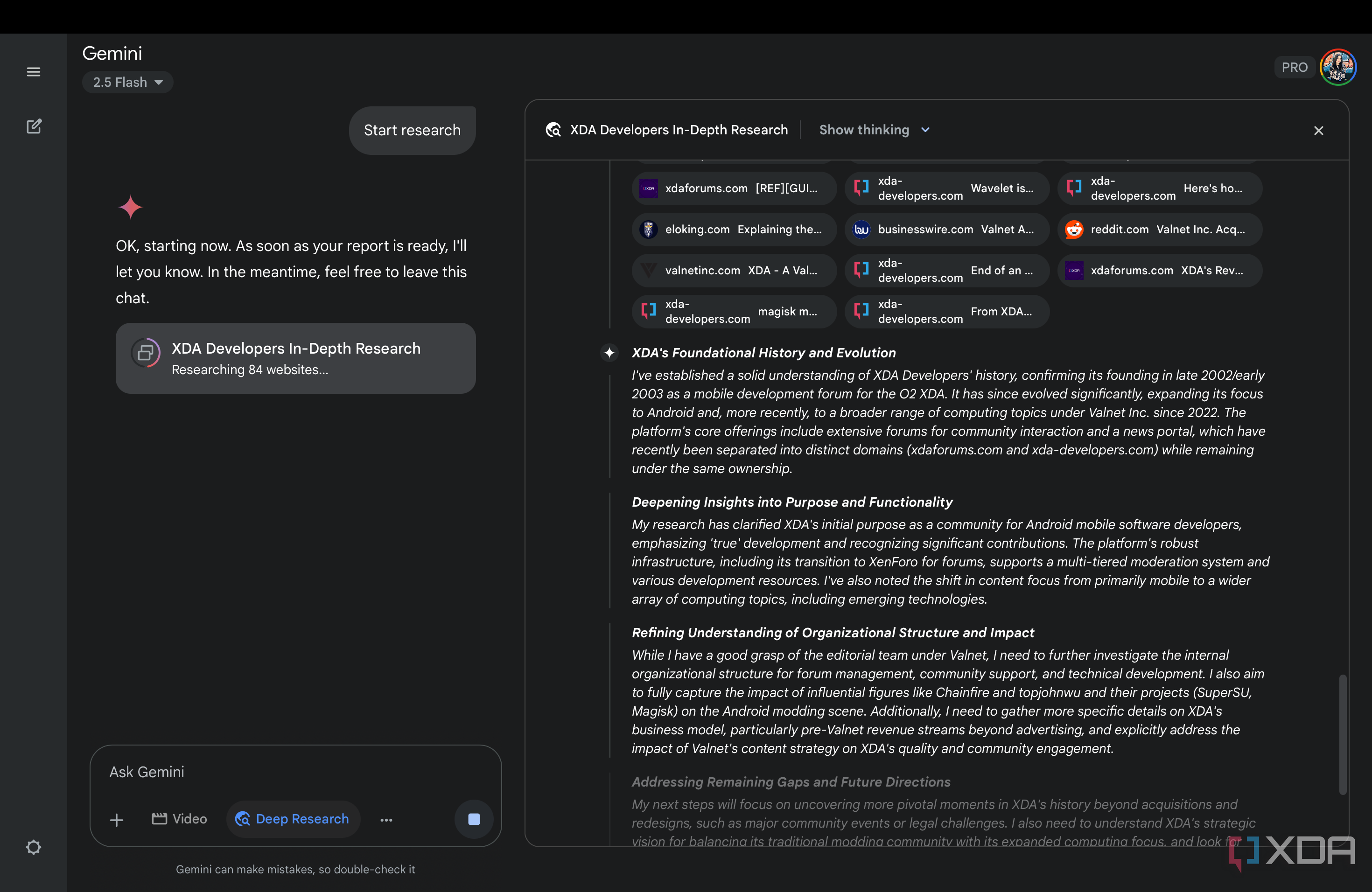Click the Gemini title text
The width and height of the screenshot is (1372, 892).
[112, 53]
